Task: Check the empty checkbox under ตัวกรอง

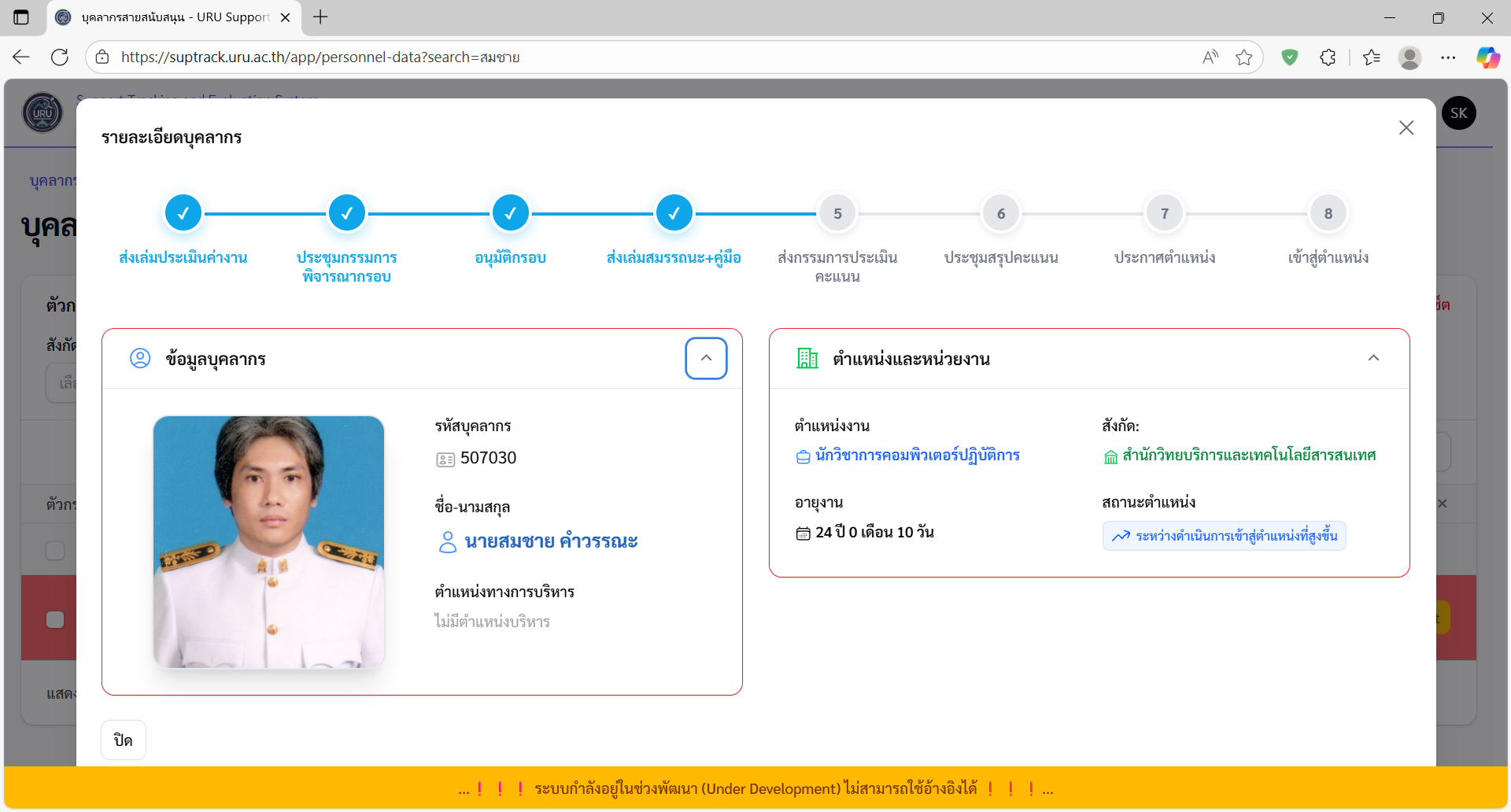Action: tap(54, 551)
